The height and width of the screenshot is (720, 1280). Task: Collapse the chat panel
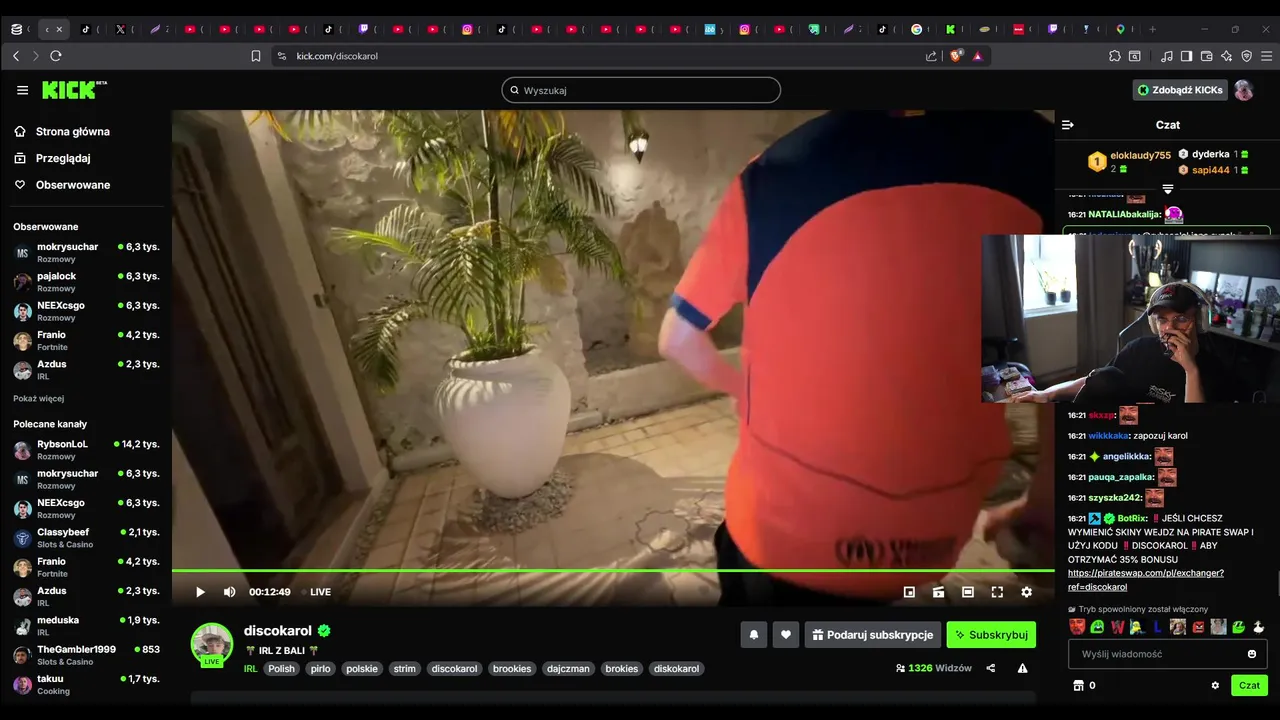point(1067,125)
